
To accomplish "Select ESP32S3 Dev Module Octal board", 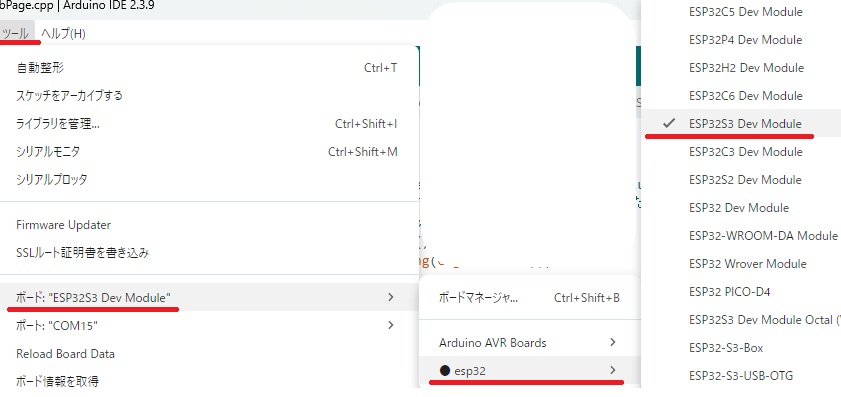I will point(741,320).
